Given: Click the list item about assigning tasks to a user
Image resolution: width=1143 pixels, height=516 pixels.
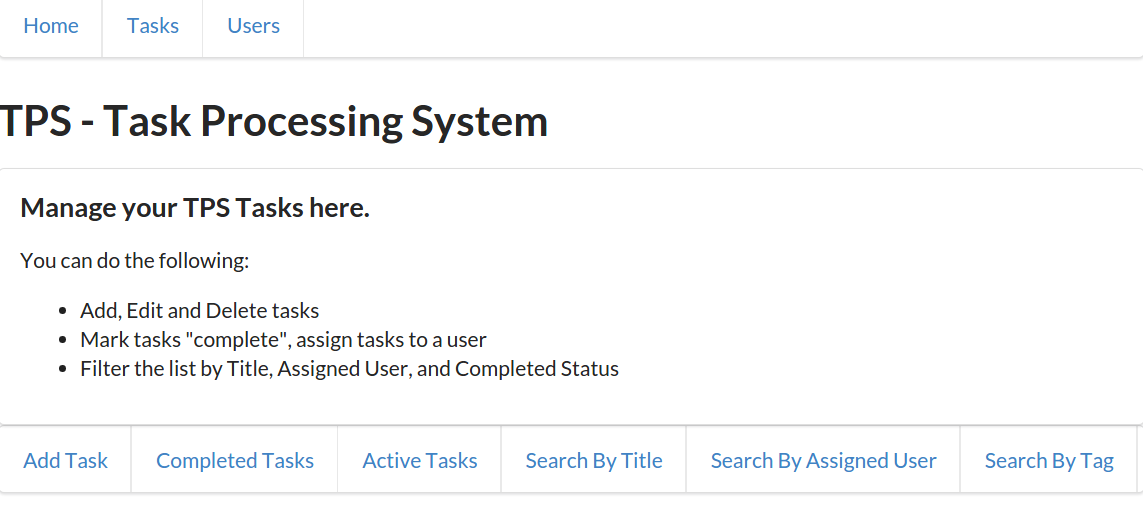Looking at the screenshot, I should (x=283, y=340).
